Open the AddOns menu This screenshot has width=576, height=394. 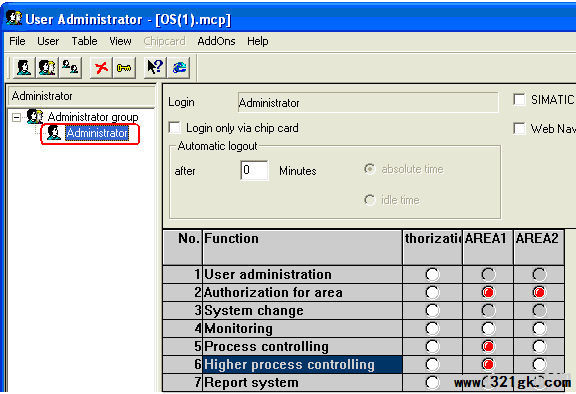click(216, 41)
